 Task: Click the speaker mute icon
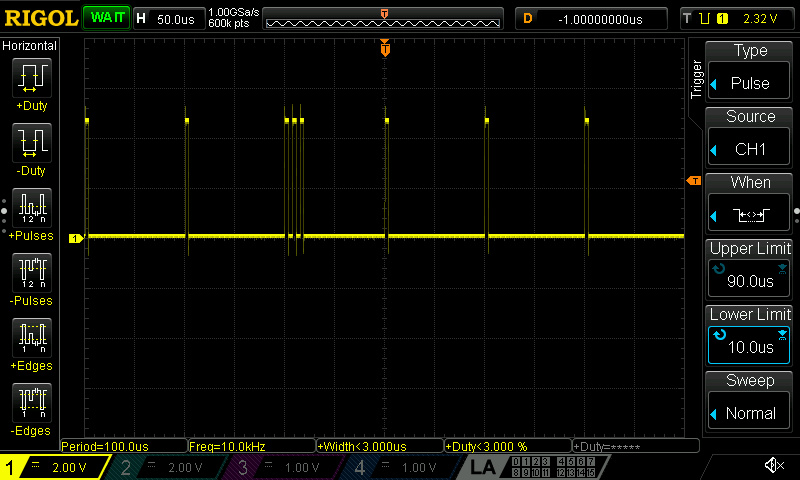(774, 465)
